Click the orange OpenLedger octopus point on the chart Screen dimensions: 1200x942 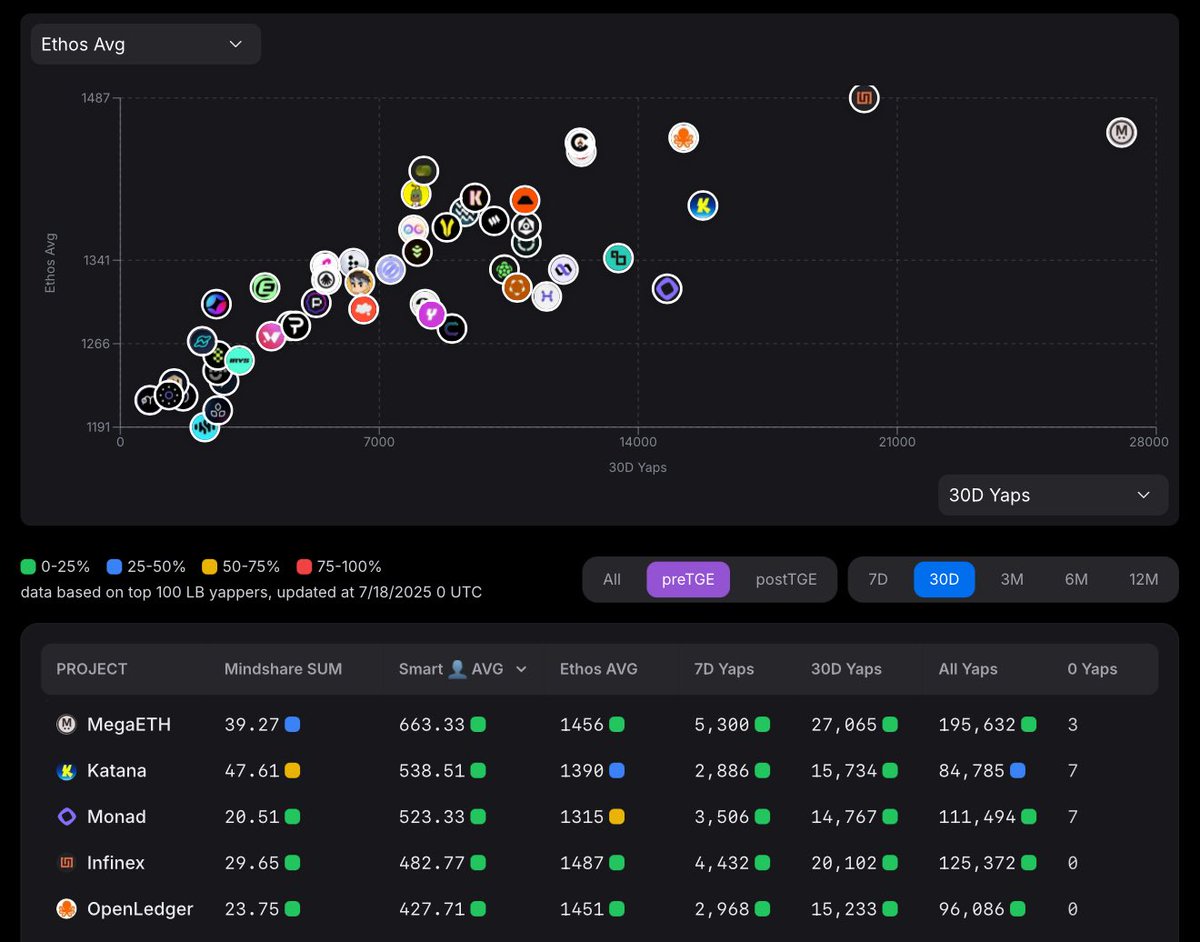point(683,138)
